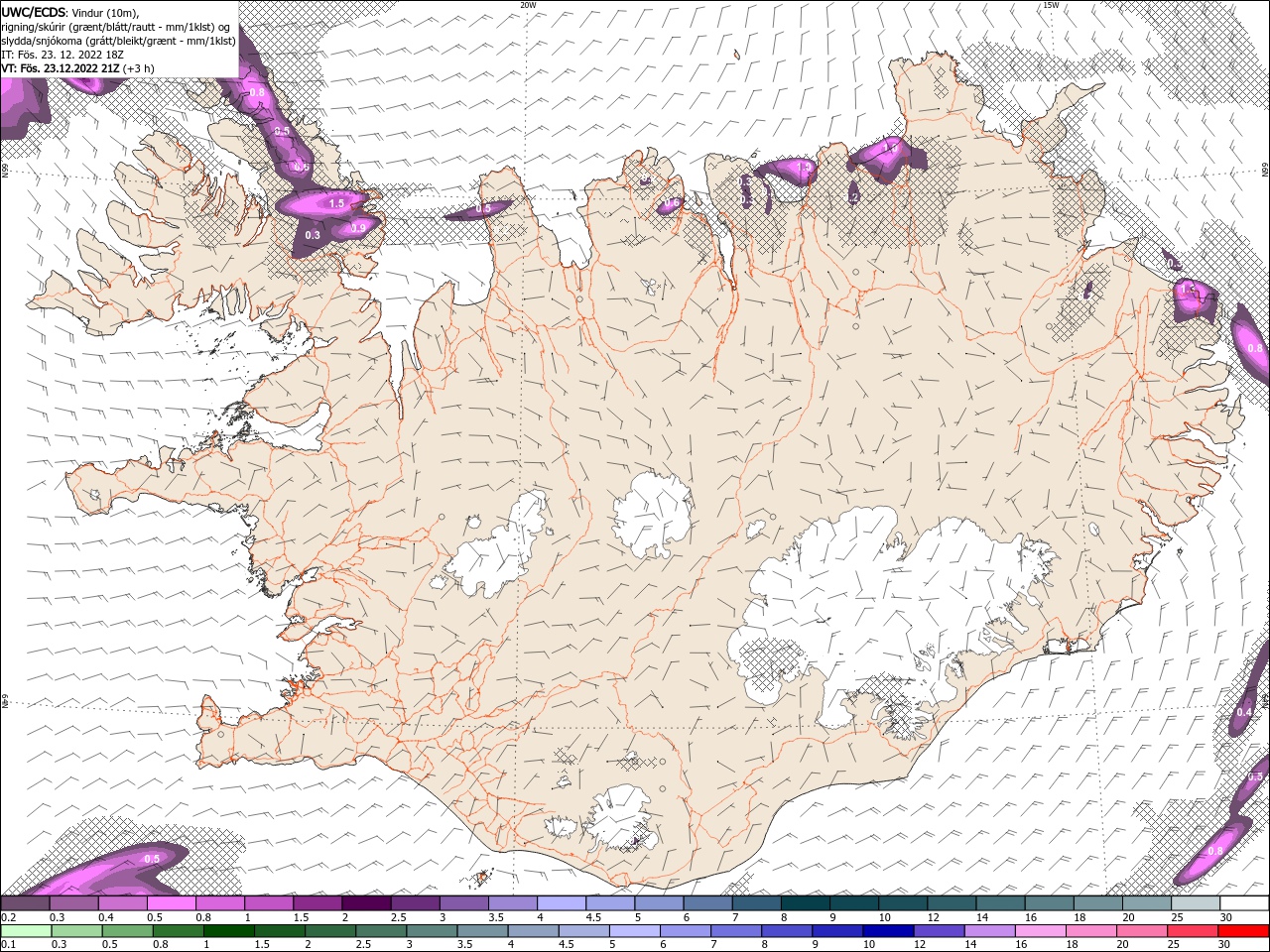
Task: Pick the bright red swatch starting at 30 in bottom legend row
Action: click(x=1244, y=931)
